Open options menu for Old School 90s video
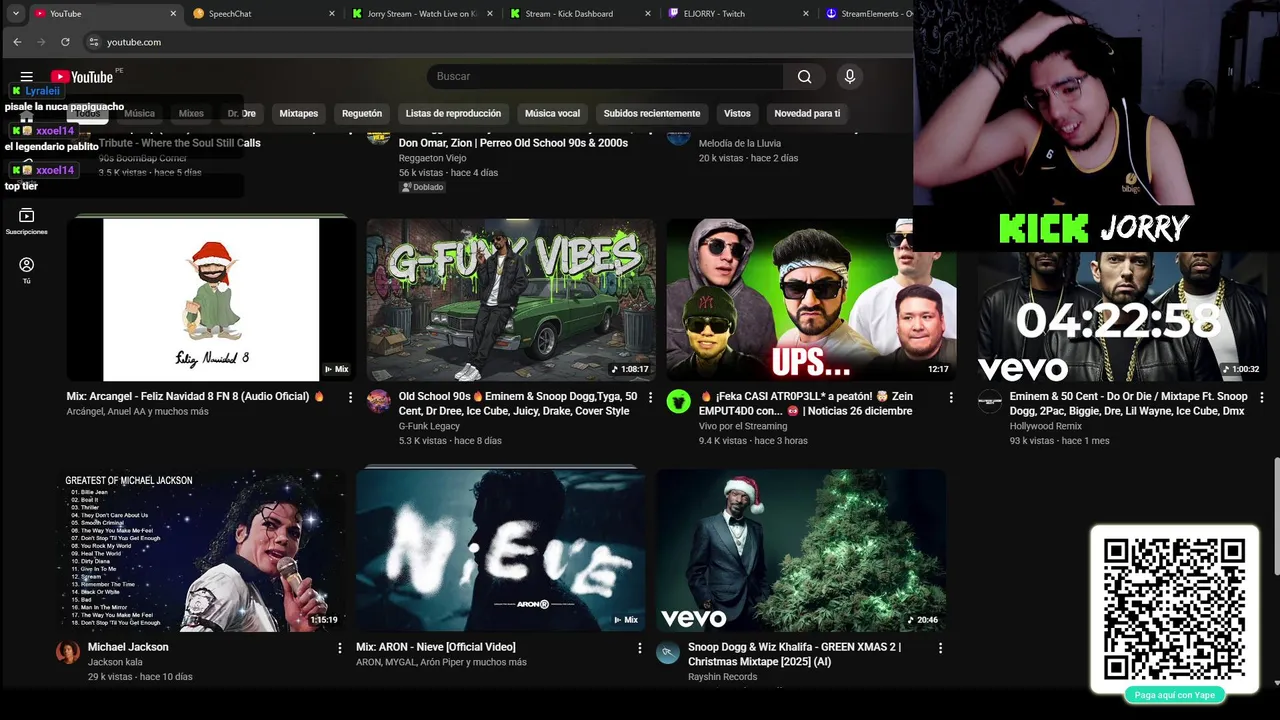Screen dimensions: 1280x720 point(650,397)
